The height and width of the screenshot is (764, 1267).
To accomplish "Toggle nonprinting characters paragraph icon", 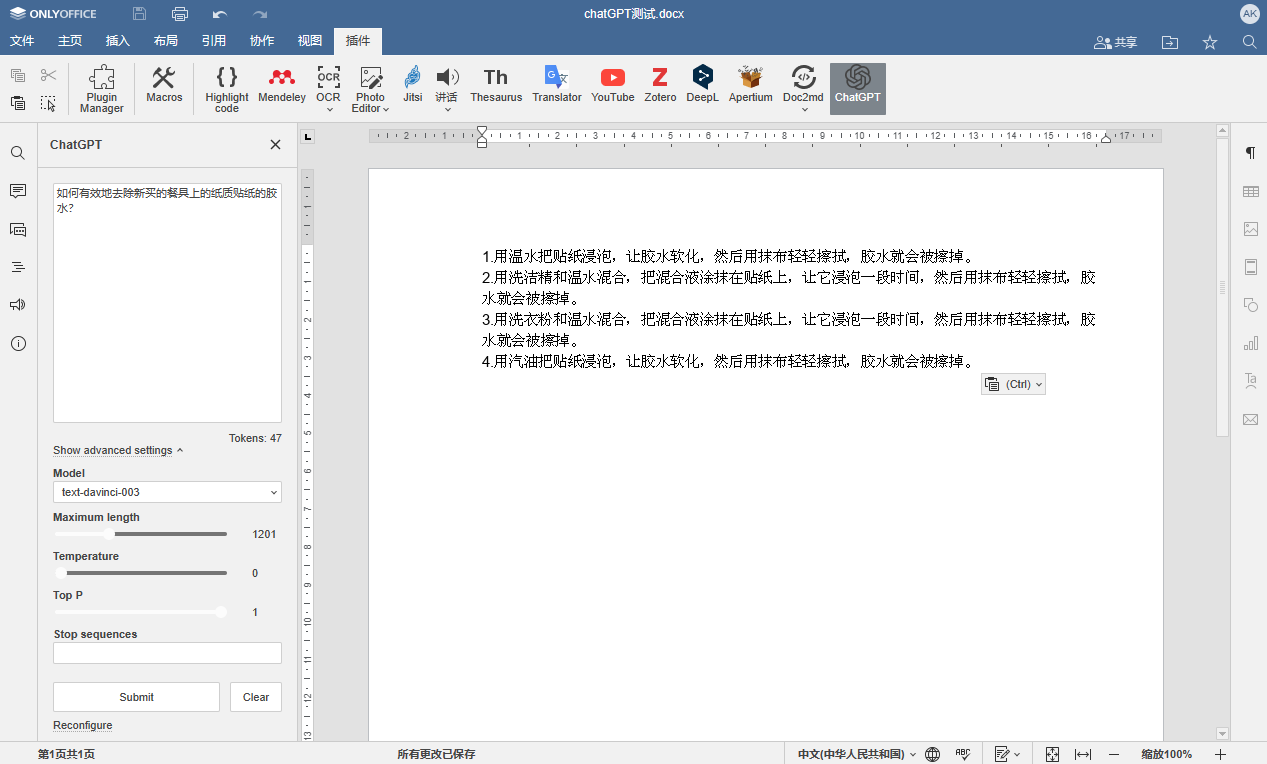I will coord(1250,153).
